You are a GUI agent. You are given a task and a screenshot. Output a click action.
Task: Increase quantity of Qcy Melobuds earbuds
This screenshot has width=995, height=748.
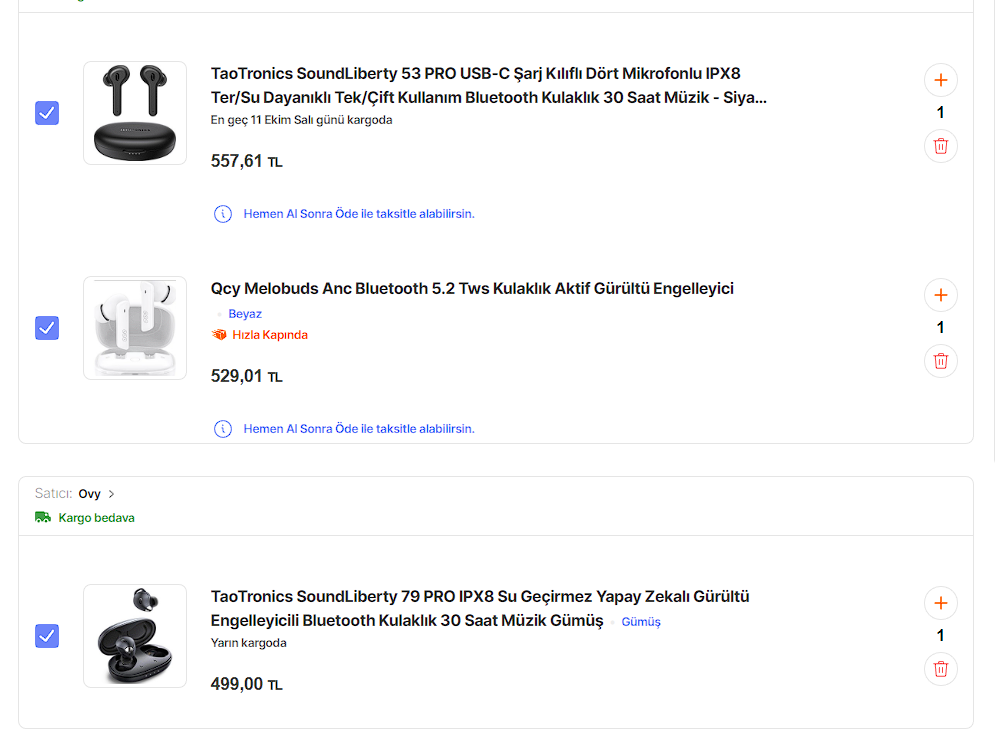coord(940,295)
